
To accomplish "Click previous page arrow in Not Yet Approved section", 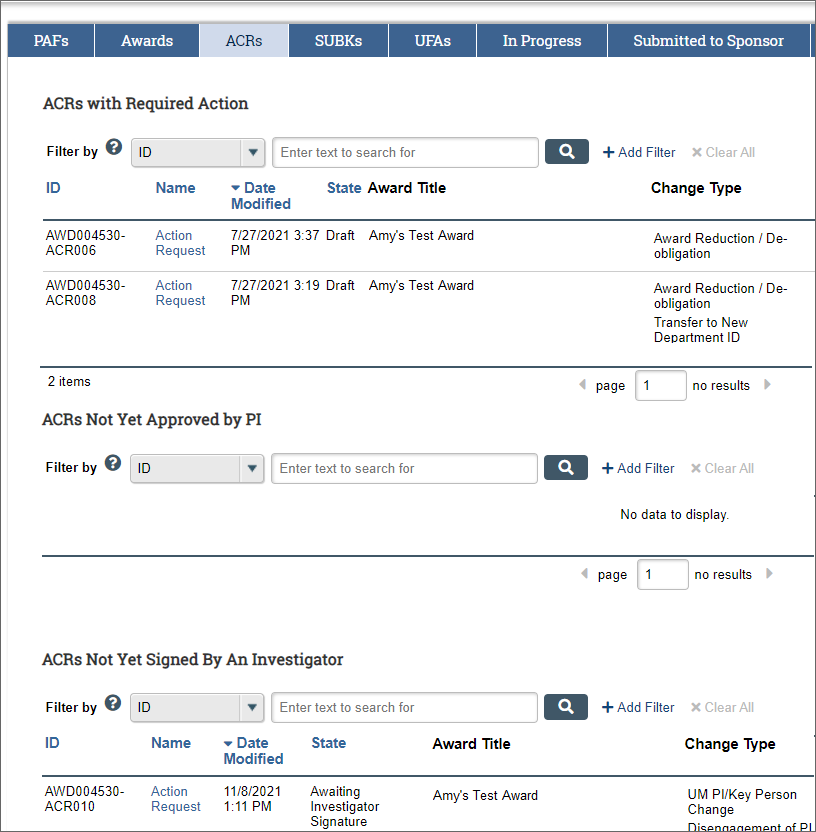I will click(x=584, y=574).
